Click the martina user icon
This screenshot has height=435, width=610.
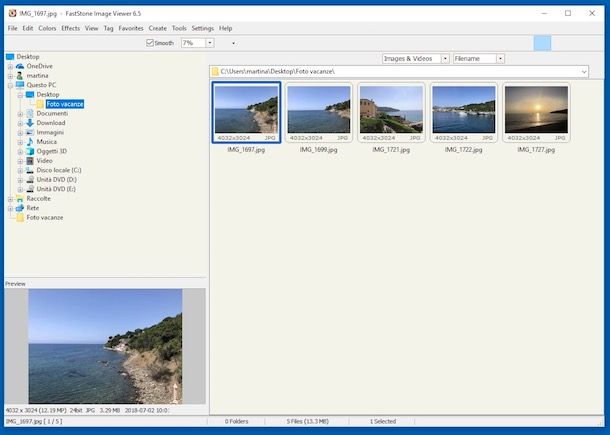pyautogui.click(x=20, y=76)
